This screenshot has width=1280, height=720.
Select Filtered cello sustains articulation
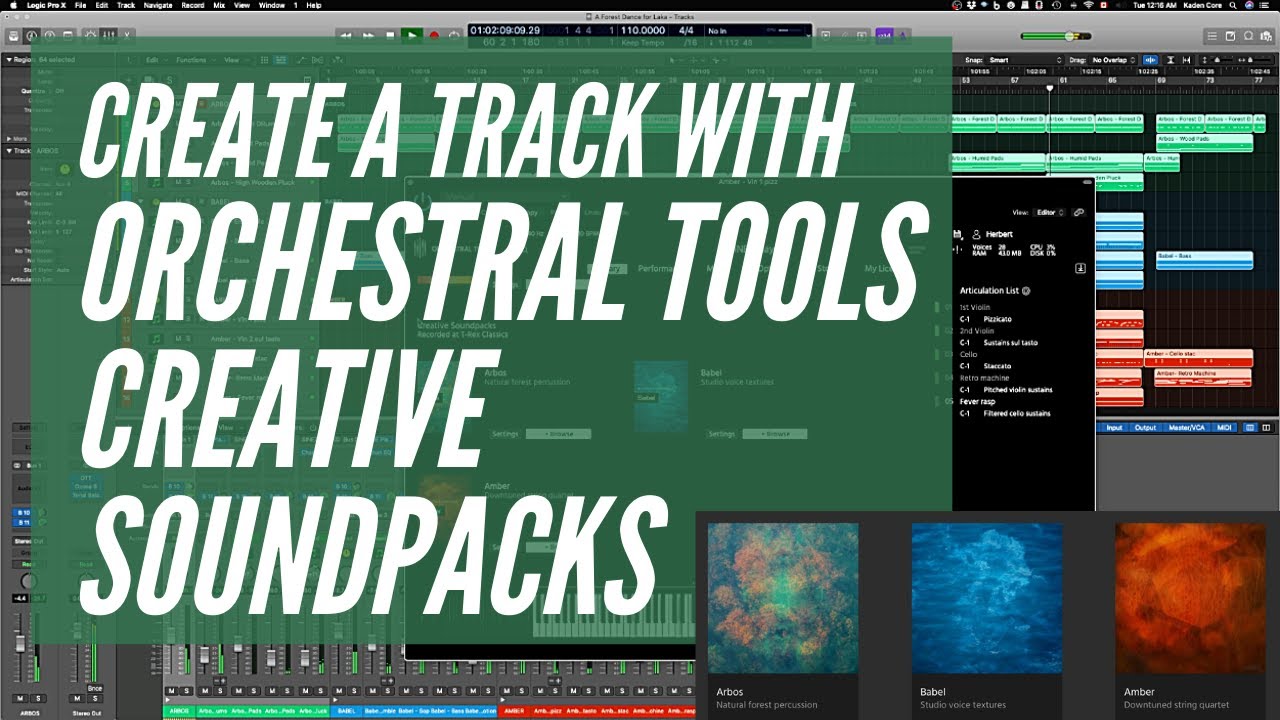(1016, 413)
